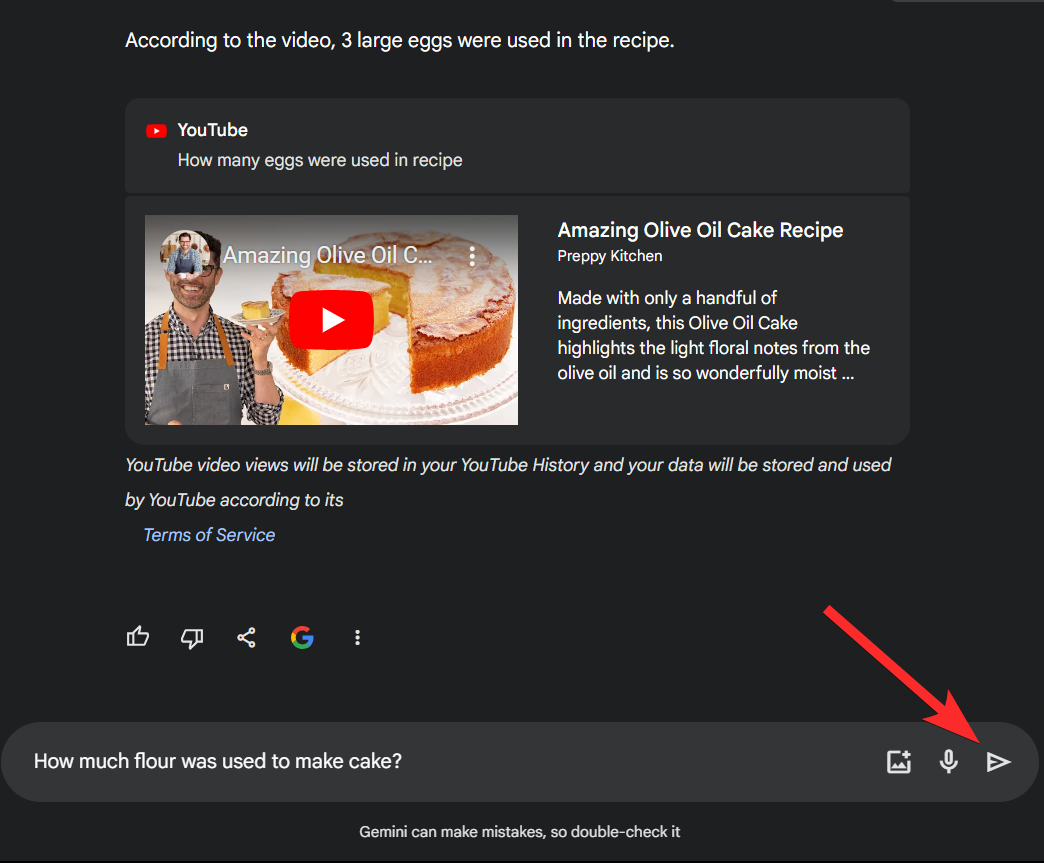The width and height of the screenshot is (1044, 863).
Task: Open more options below the response
Action: pos(357,637)
